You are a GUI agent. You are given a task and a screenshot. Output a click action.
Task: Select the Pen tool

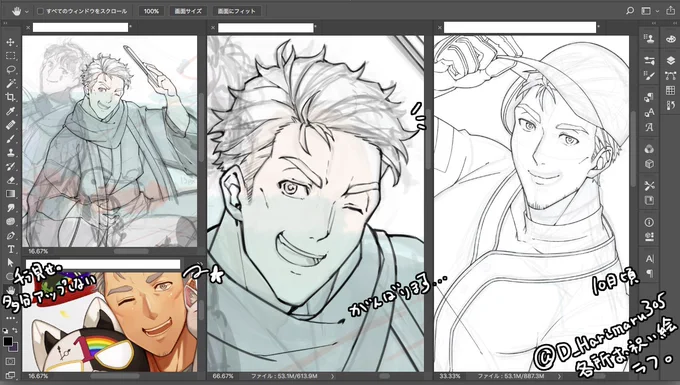click(10, 235)
